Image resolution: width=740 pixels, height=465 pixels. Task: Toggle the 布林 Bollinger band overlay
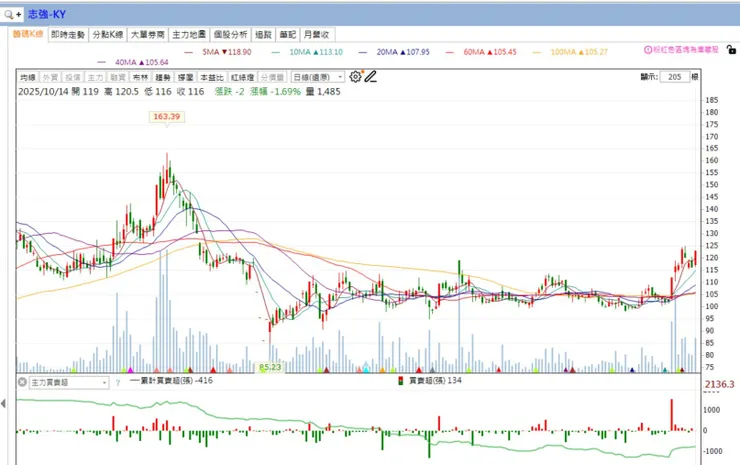140,77
